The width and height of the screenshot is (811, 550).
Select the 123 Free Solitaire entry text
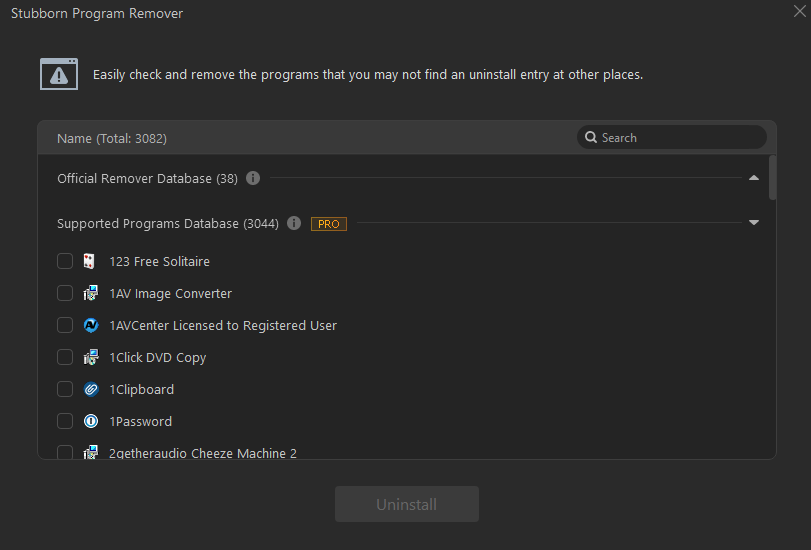click(x=159, y=261)
